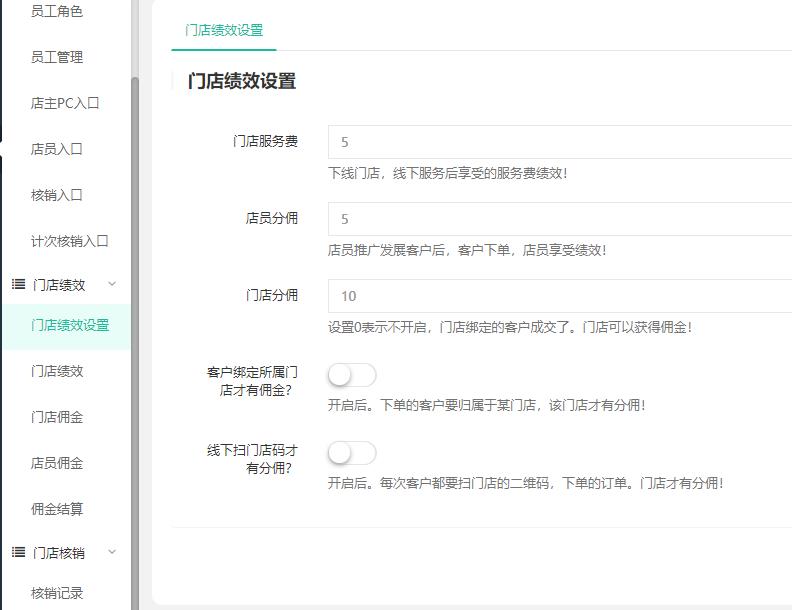Click the 店员分佣 field label
This screenshot has height=610, width=792.
[x=272, y=218]
